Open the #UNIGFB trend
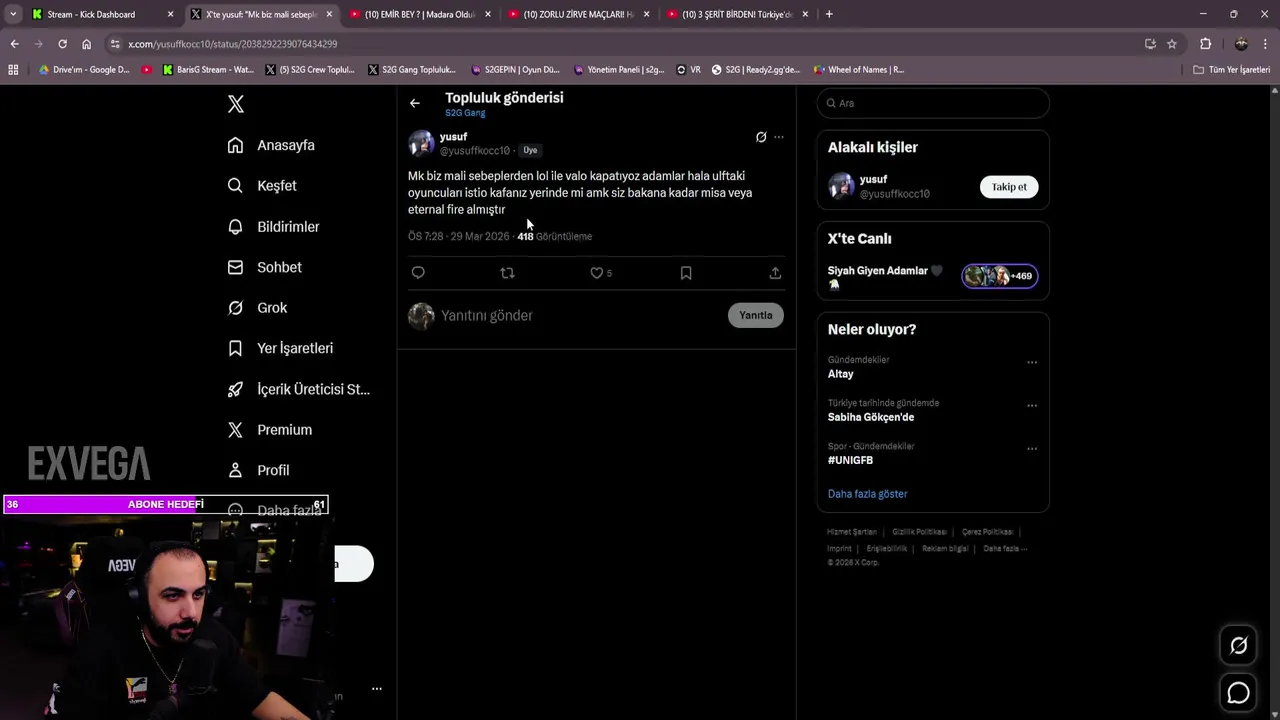Viewport: 1280px width, 720px height. click(x=850, y=460)
